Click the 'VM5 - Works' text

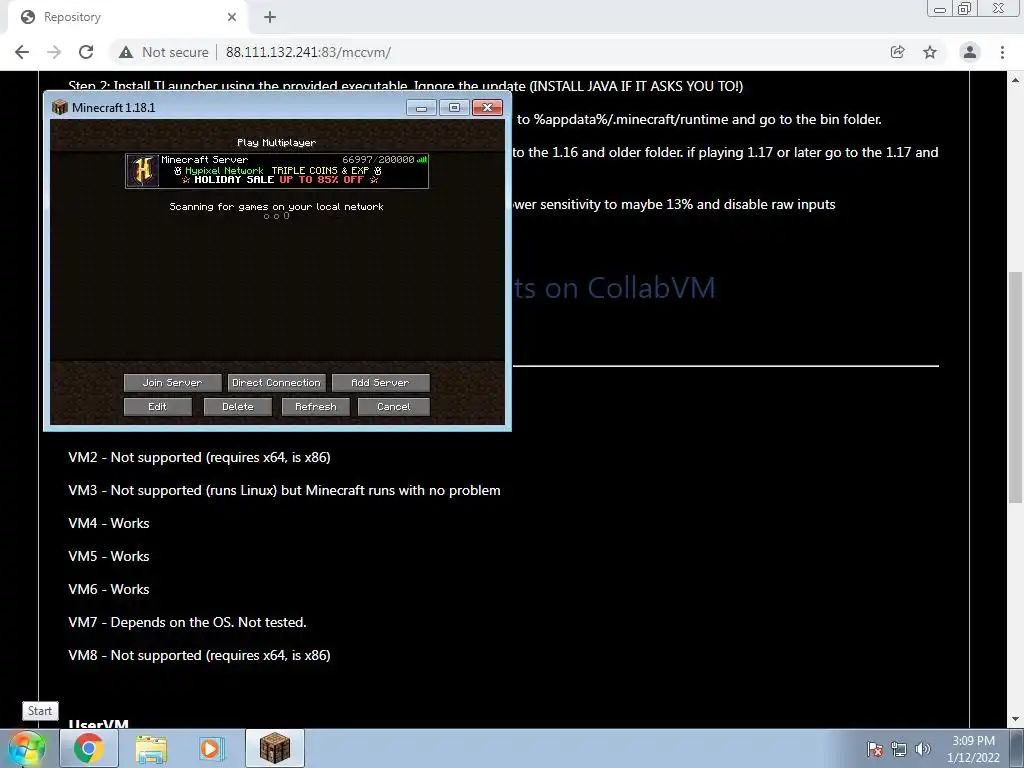pos(109,556)
